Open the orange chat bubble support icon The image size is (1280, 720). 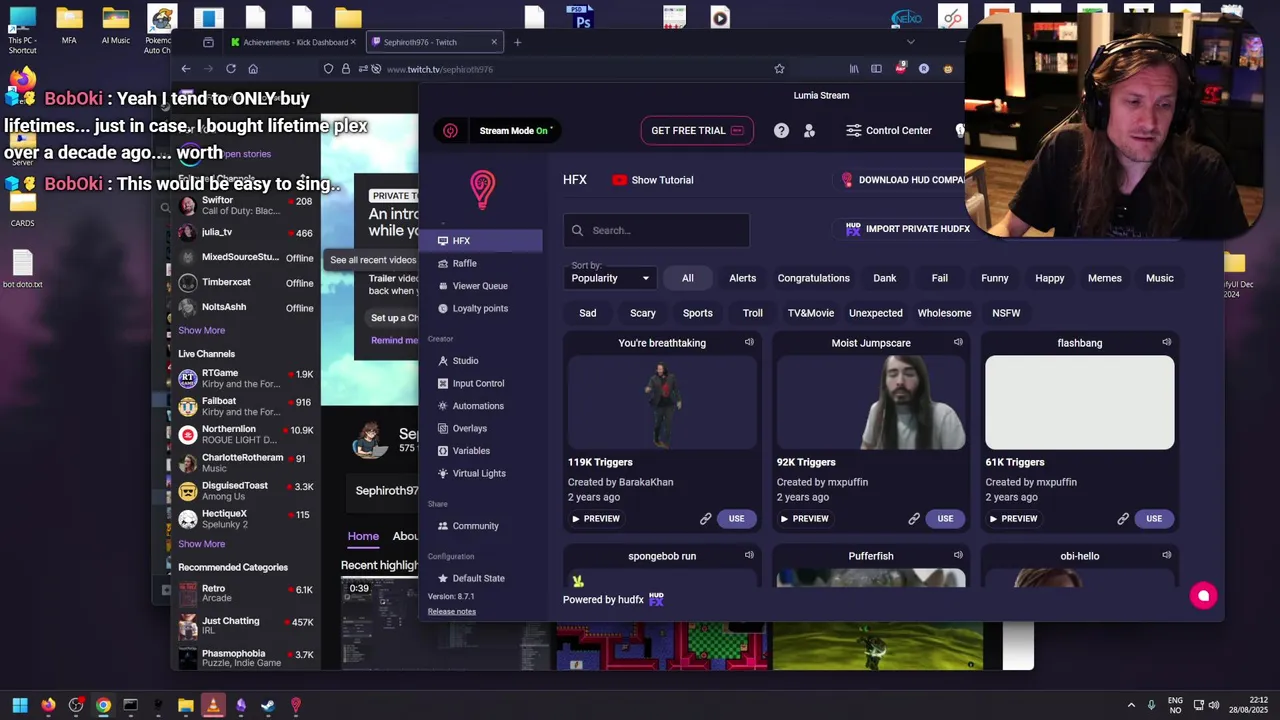1204,596
